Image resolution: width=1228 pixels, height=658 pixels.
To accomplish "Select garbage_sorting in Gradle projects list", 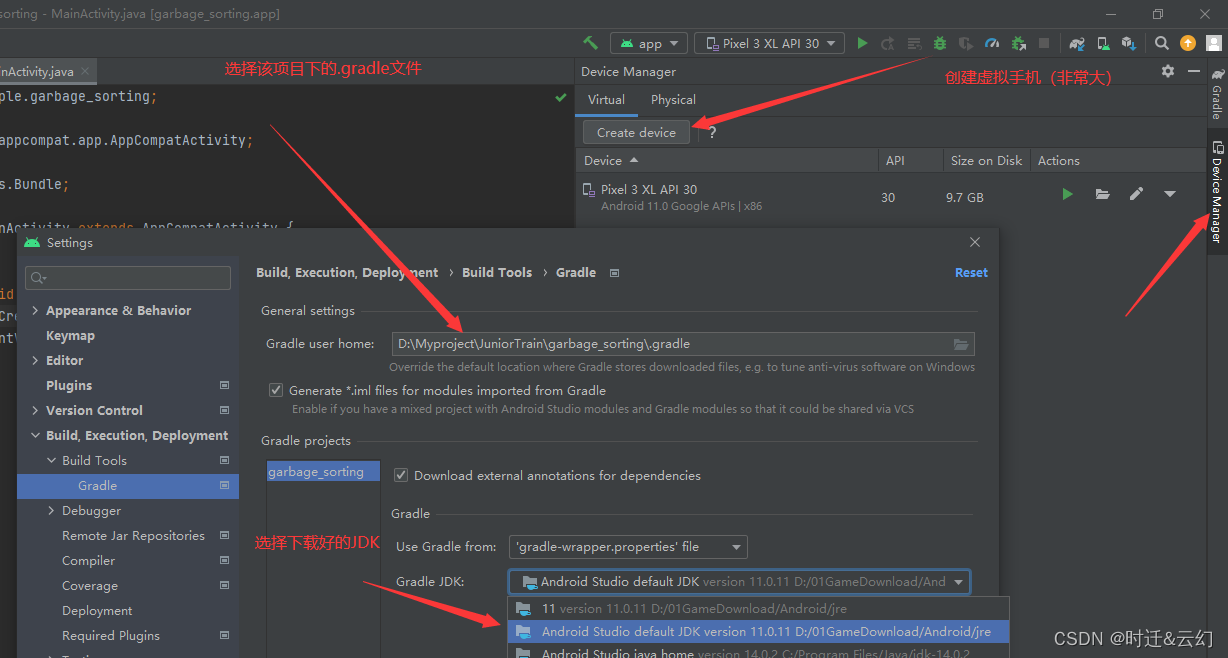I will 323,471.
